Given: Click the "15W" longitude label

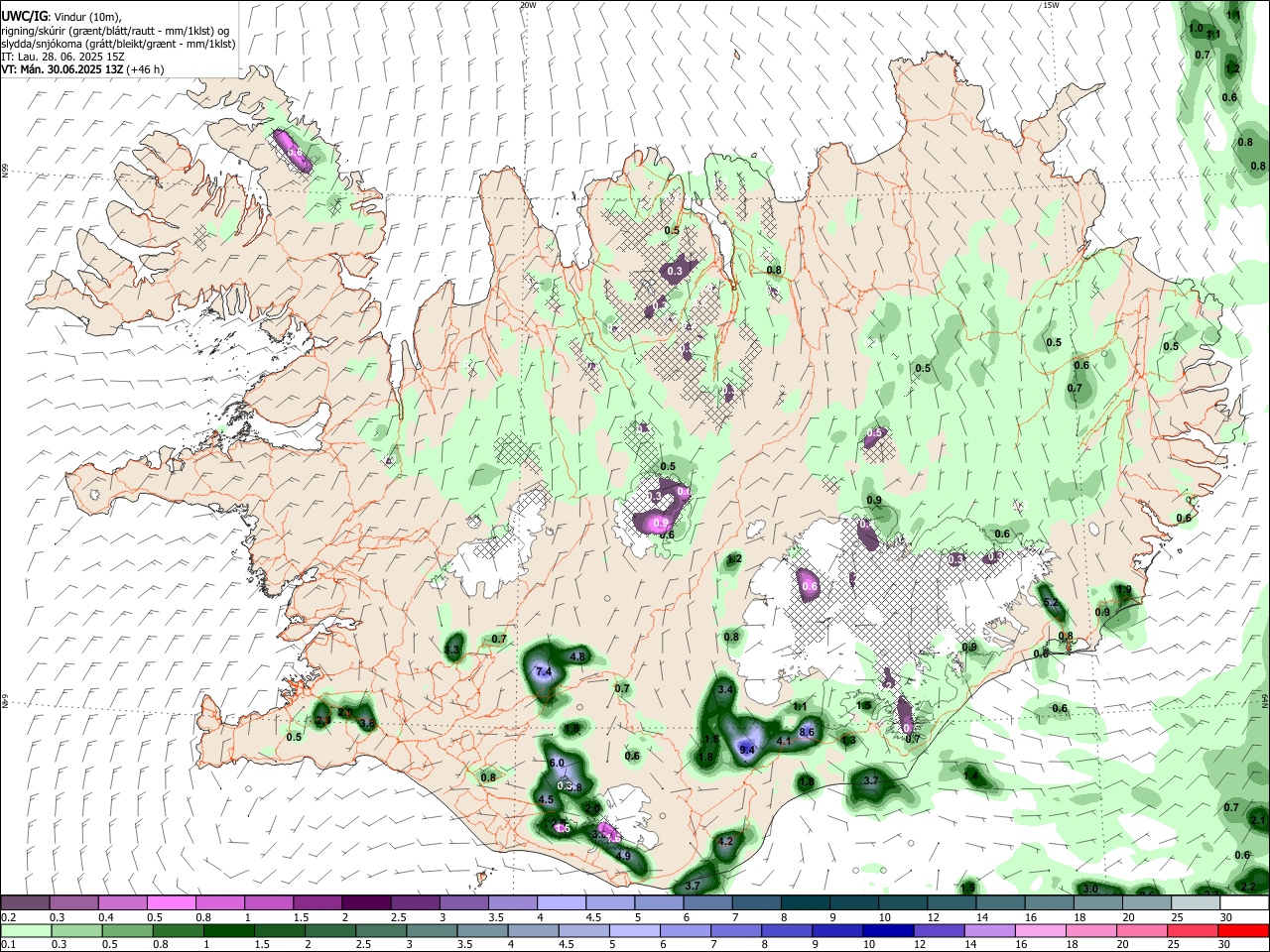Looking at the screenshot, I should 1051,5.
